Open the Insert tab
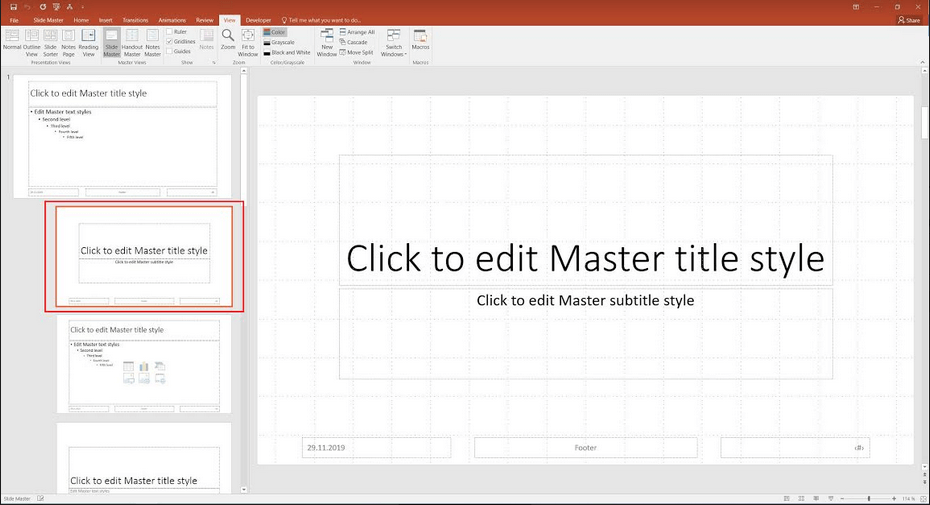This screenshot has height=505, width=930. pos(106,20)
